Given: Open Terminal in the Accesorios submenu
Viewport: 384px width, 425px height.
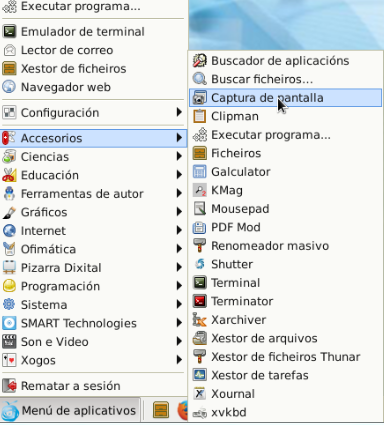Looking at the screenshot, I should coord(285,283).
